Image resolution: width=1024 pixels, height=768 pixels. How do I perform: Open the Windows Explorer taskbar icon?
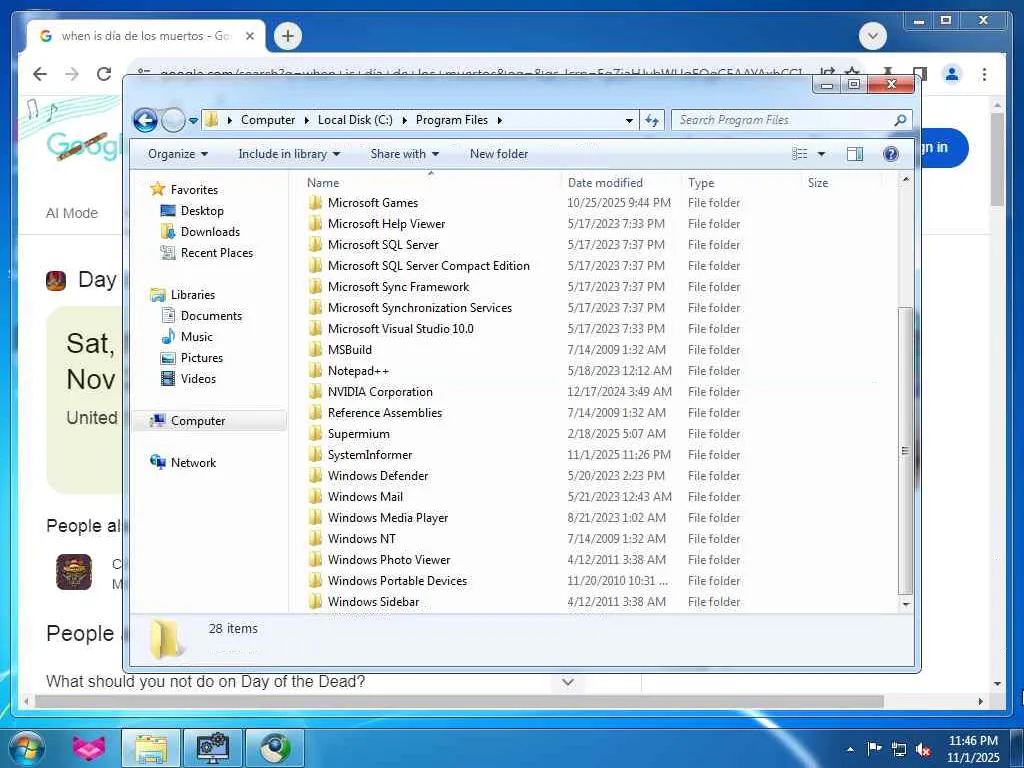click(151, 748)
